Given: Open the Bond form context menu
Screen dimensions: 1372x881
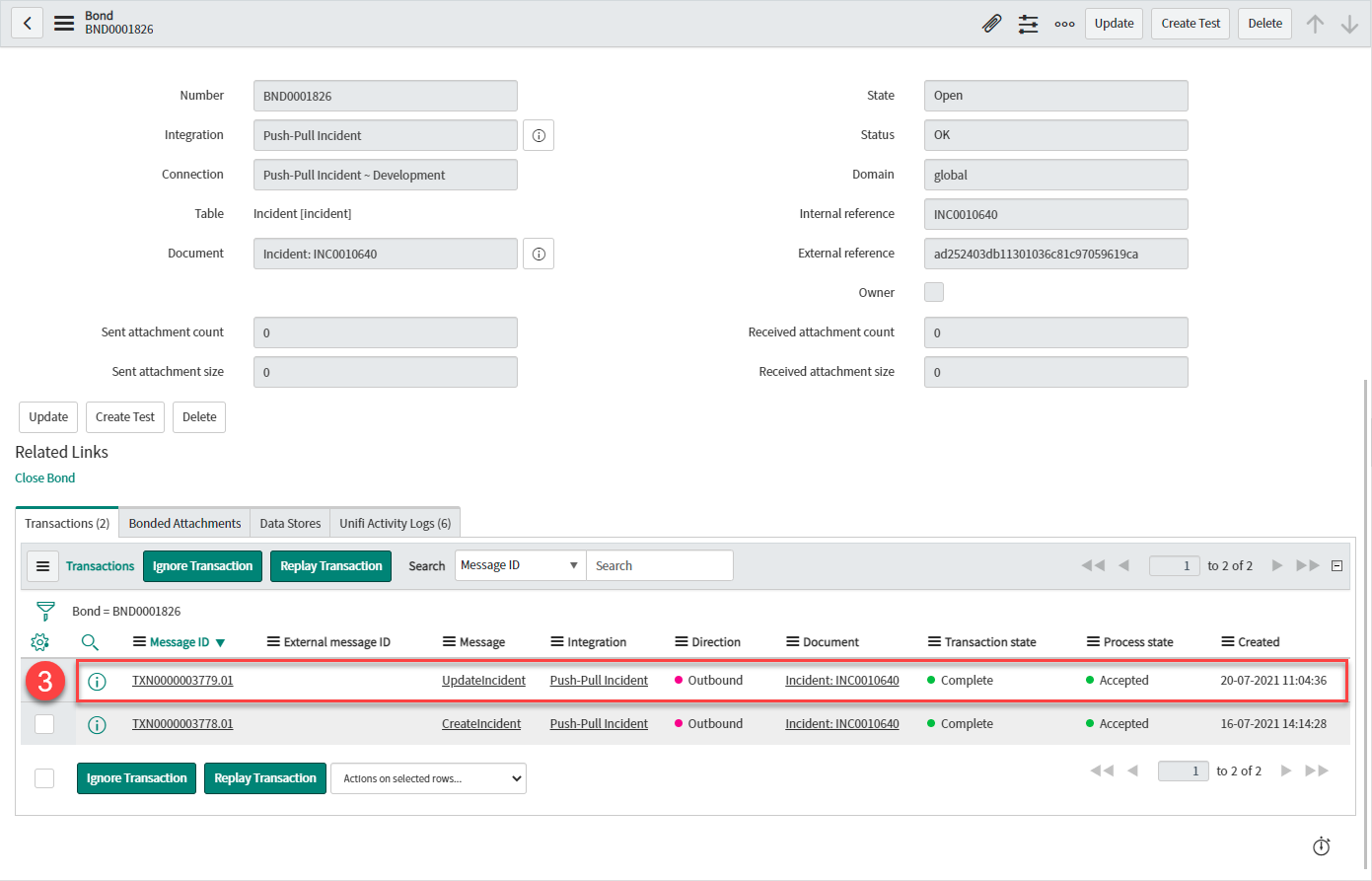Looking at the screenshot, I should (64, 23).
